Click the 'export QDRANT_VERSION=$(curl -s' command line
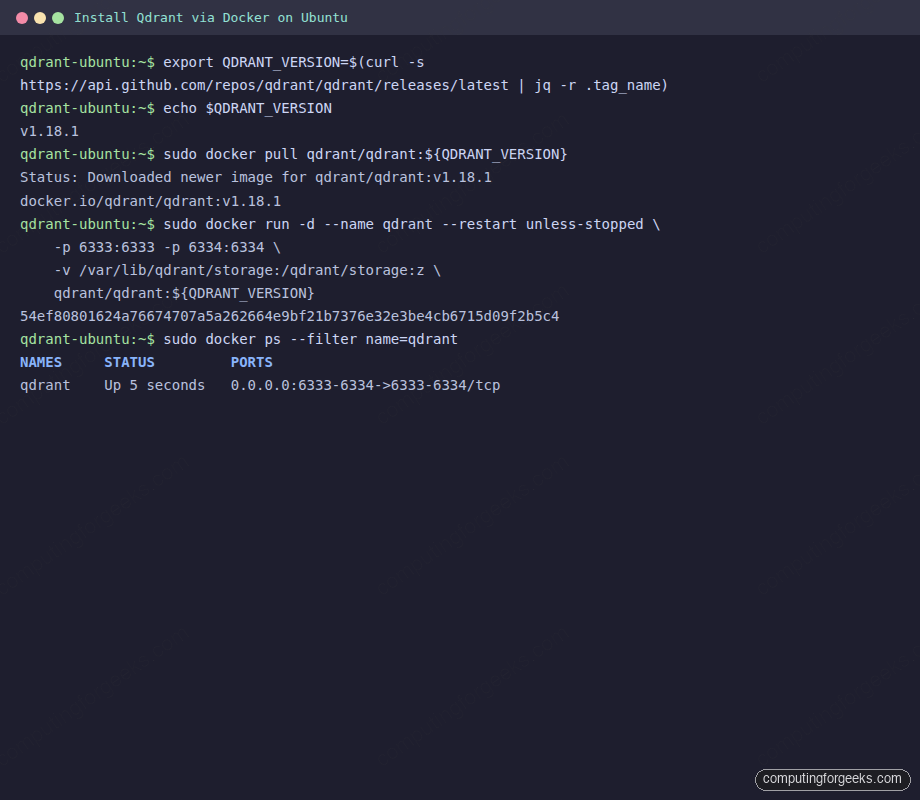The image size is (920, 800). pyautogui.click(x=293, y=62)
